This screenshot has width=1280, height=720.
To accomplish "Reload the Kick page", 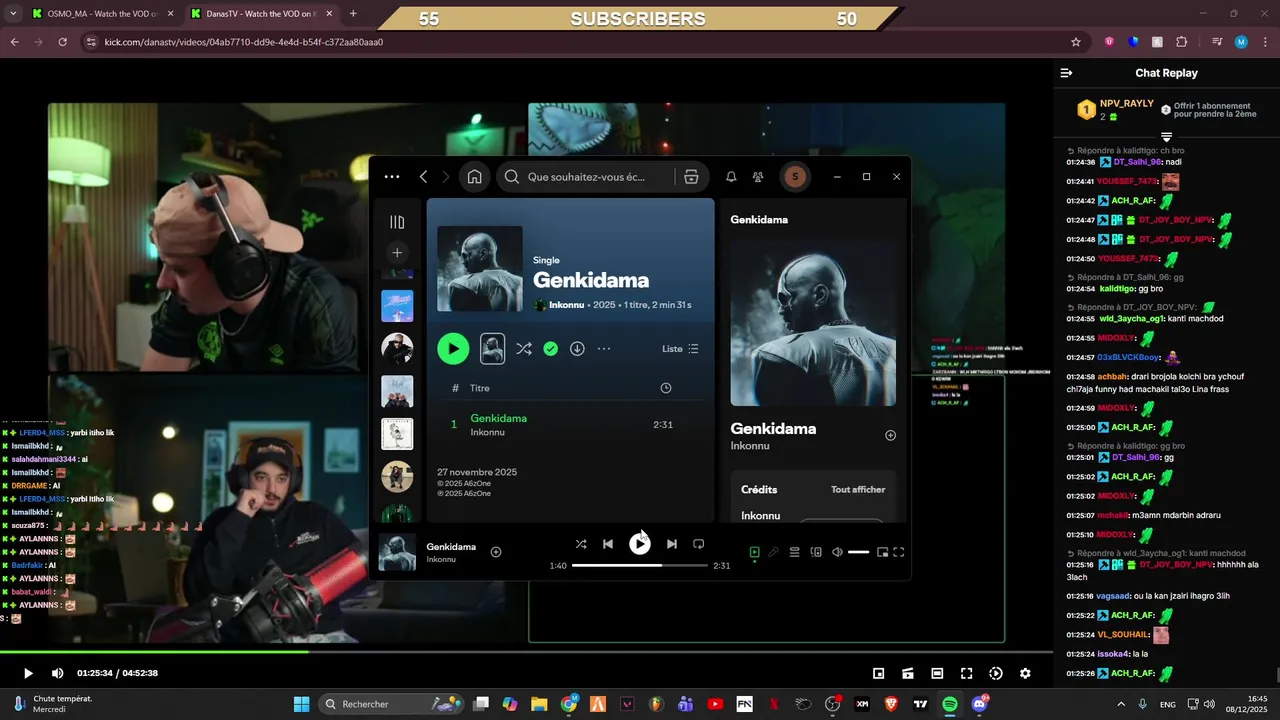I will click(62, 42).
